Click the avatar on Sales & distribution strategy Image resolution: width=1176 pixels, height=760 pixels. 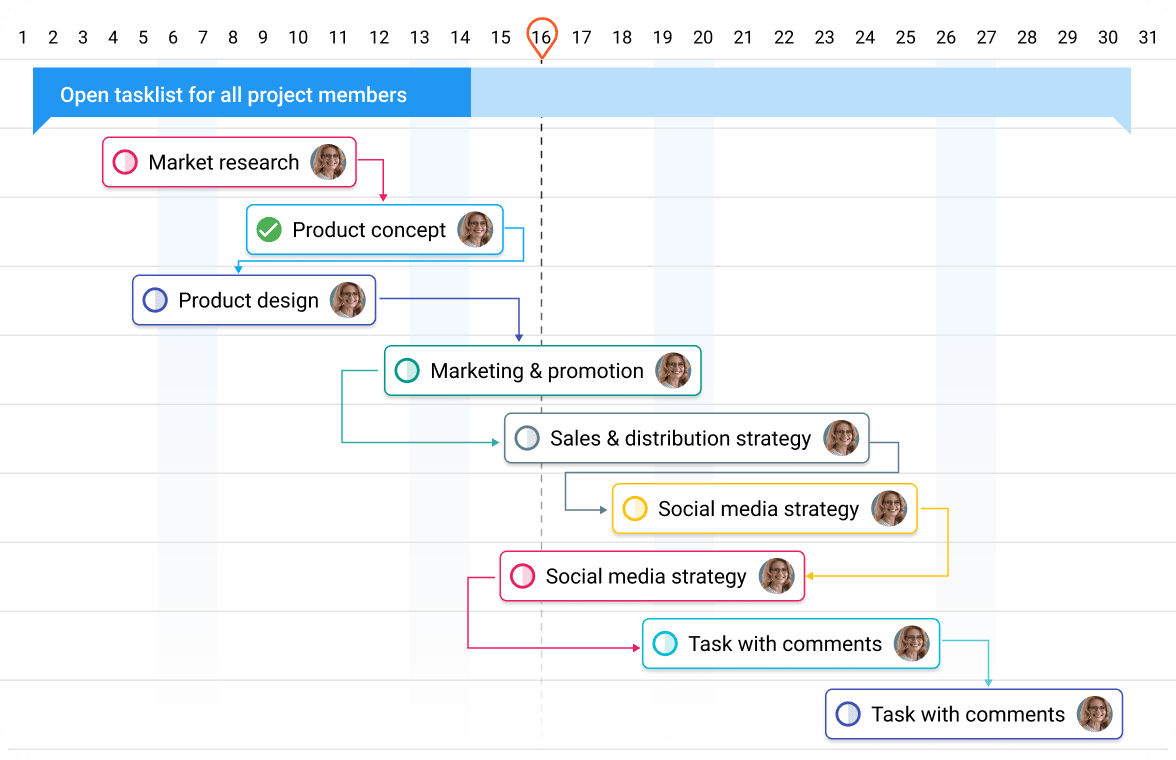point(843,438)
